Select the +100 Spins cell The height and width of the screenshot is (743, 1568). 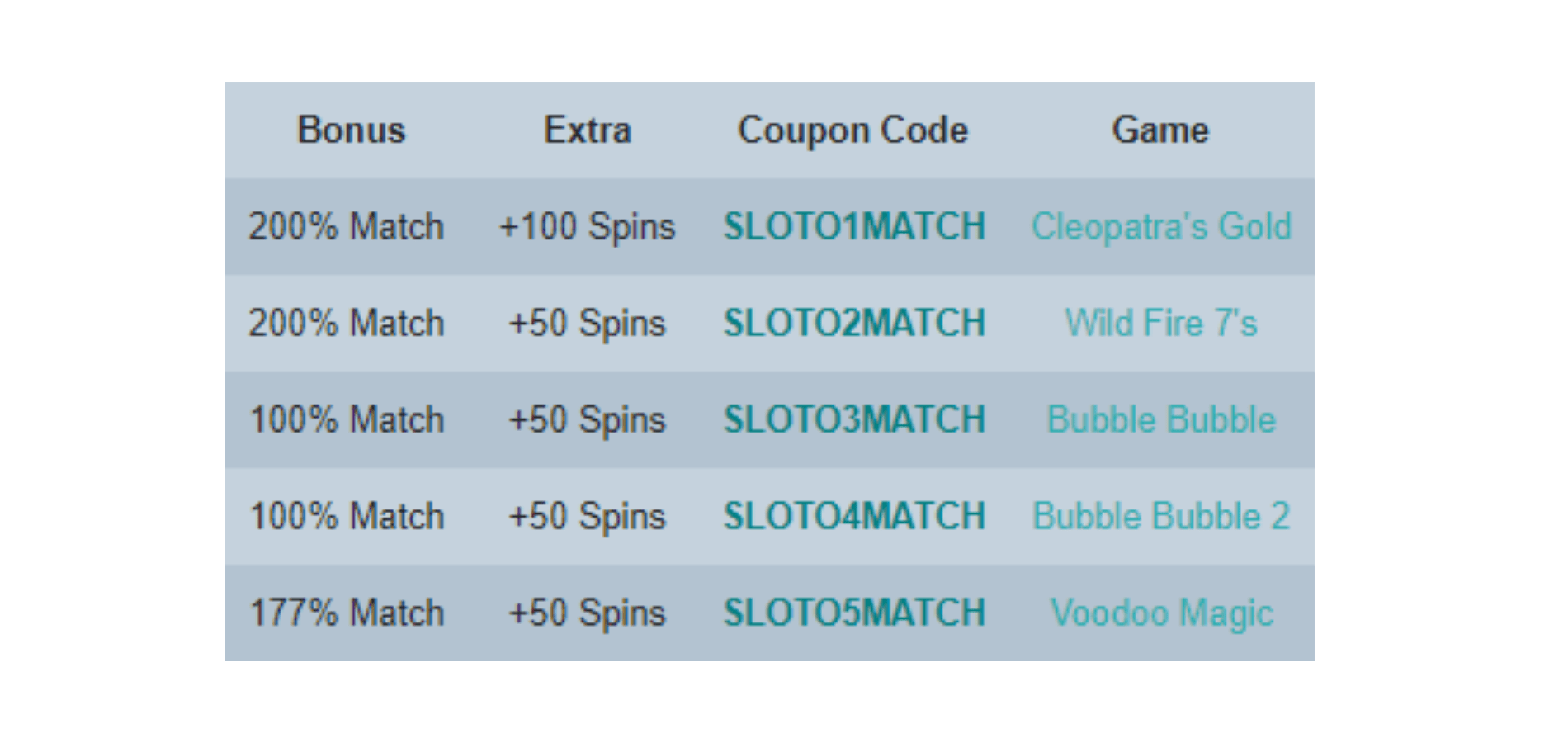588,227
